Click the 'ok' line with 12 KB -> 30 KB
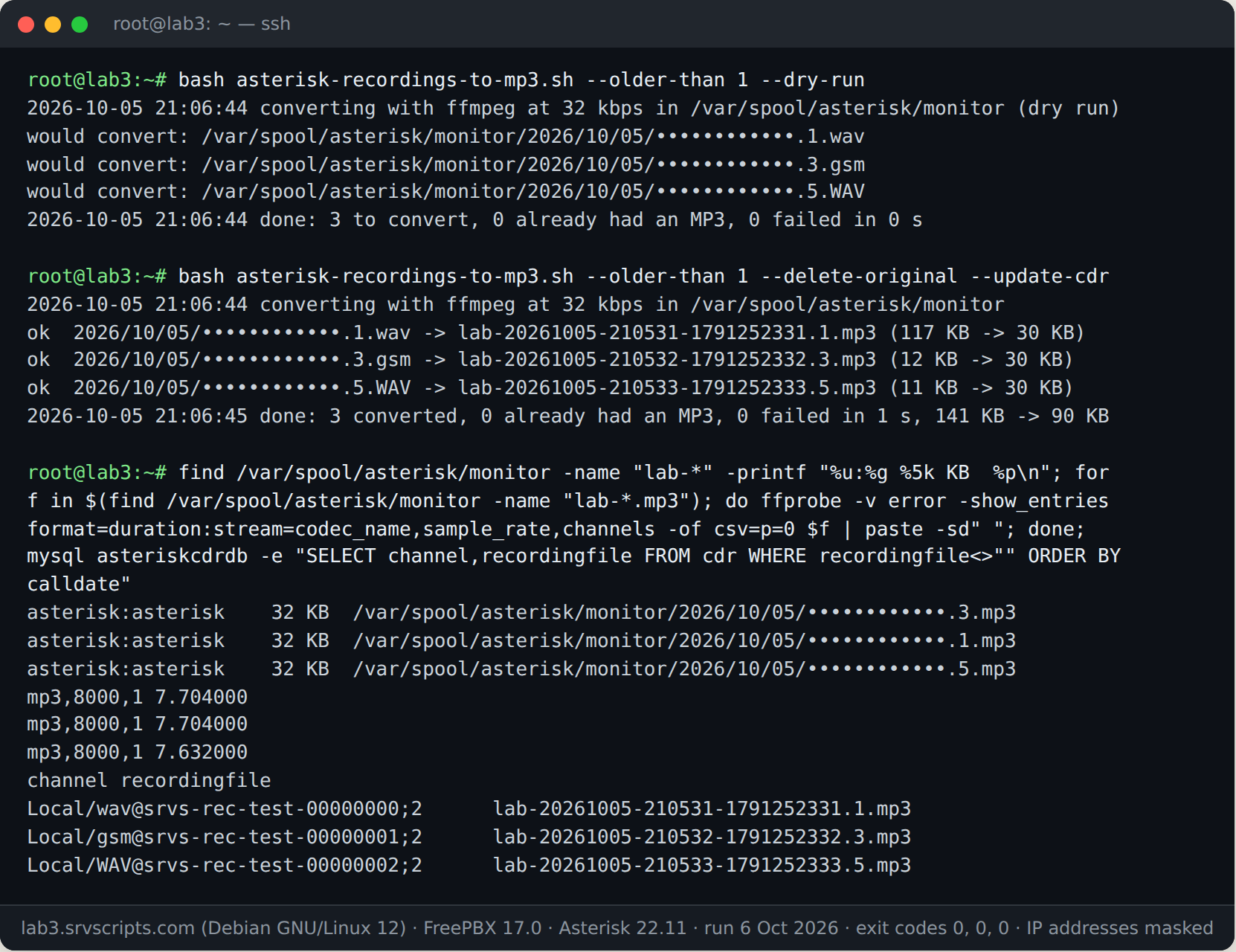1236x952 pixels. pyautogui.click(x=550, y=359)
